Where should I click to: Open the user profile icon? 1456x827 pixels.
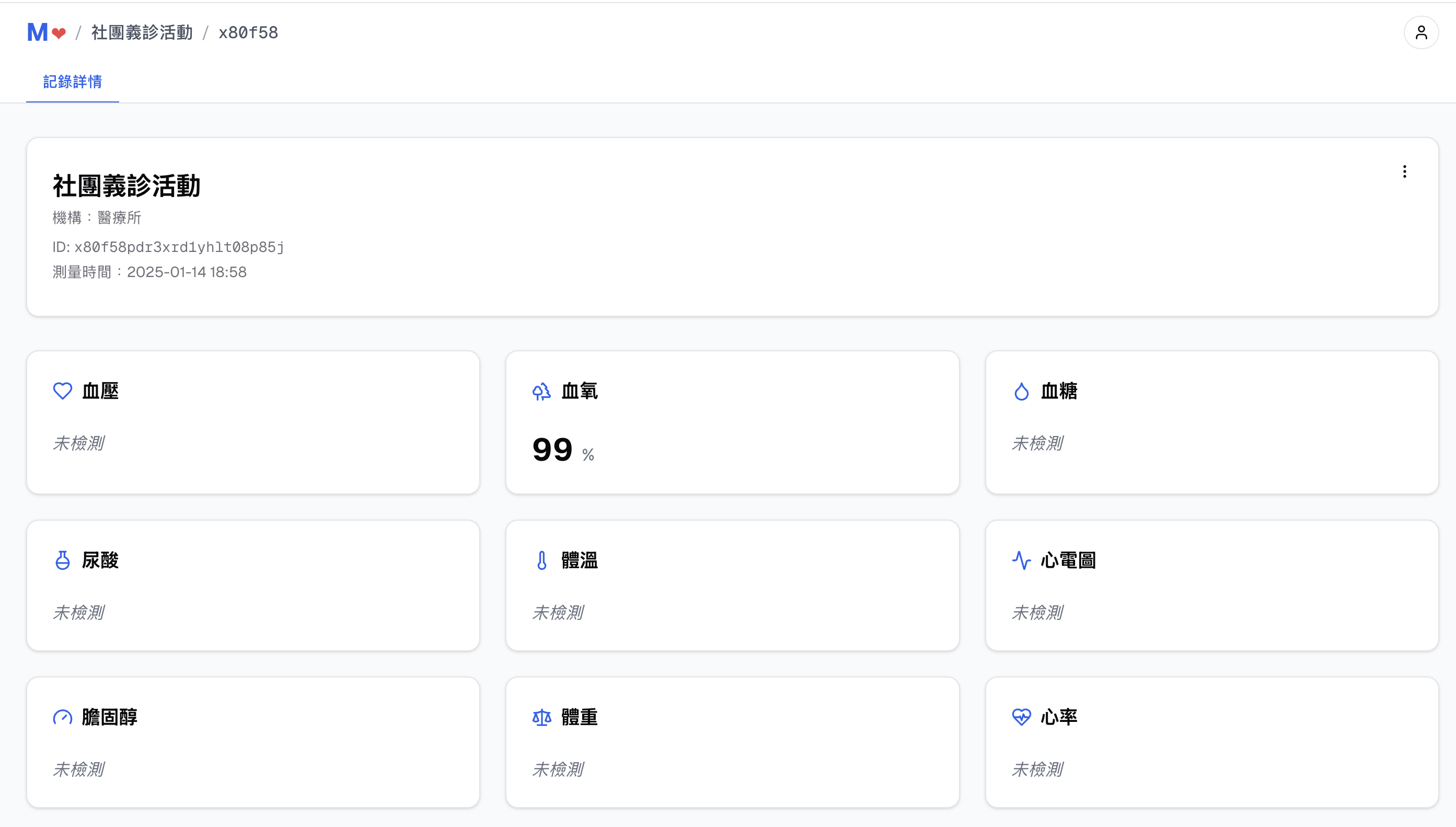pyautogui.click(x=1421, y=32)
